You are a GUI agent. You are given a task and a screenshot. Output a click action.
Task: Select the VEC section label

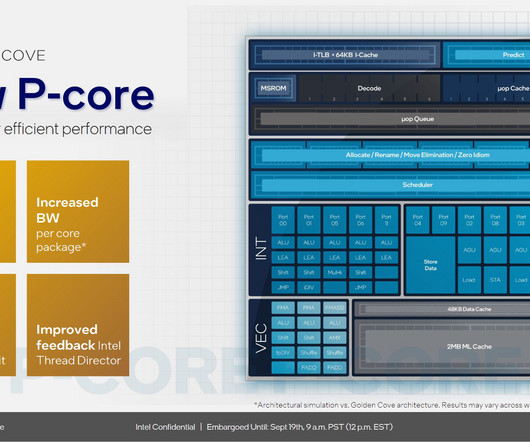(x=261, y=338)
